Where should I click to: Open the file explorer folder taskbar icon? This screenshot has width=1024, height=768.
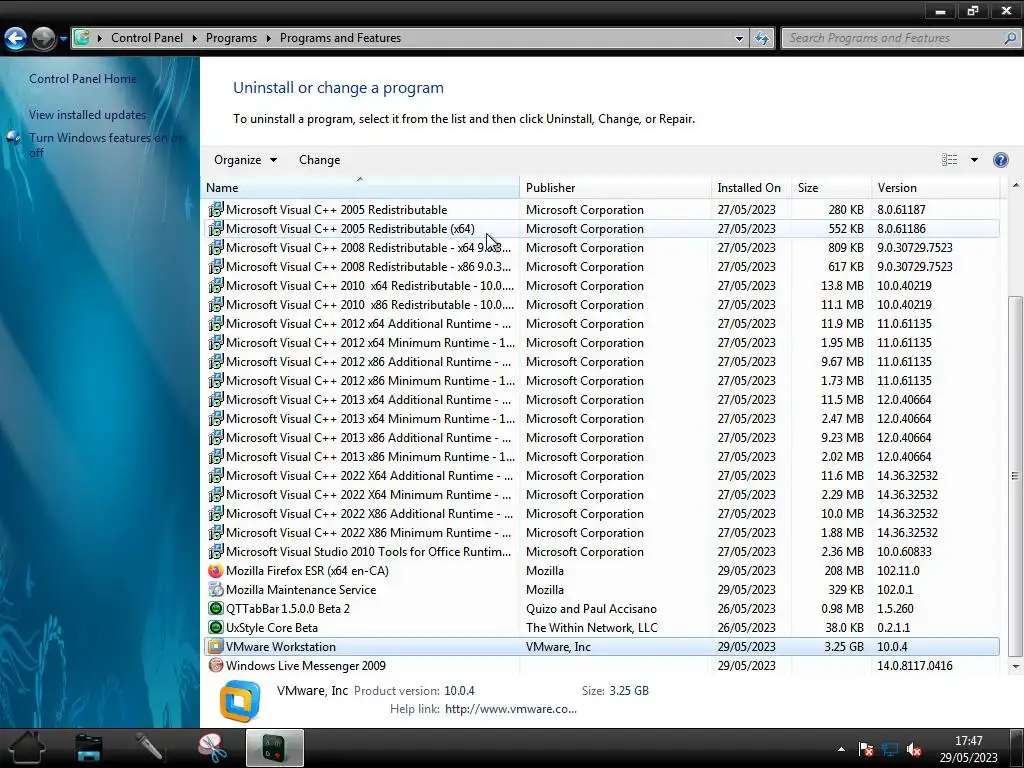(x=89, y=748)
